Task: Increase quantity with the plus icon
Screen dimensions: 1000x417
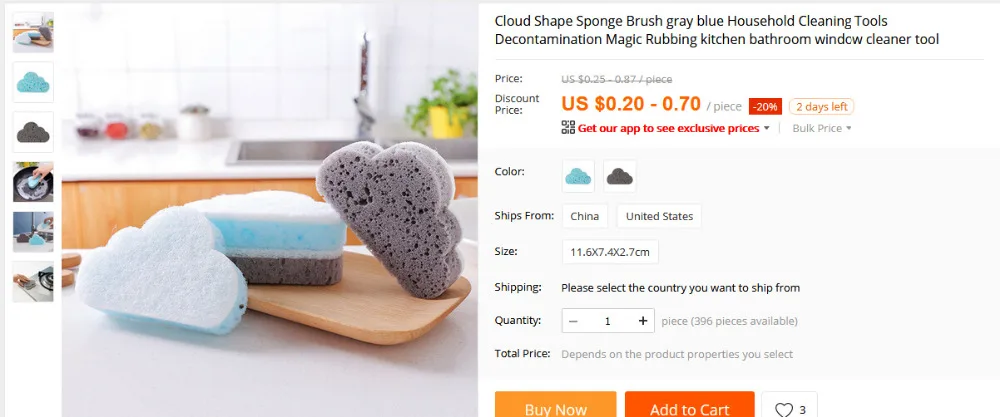Action: [x=642, y=321]
